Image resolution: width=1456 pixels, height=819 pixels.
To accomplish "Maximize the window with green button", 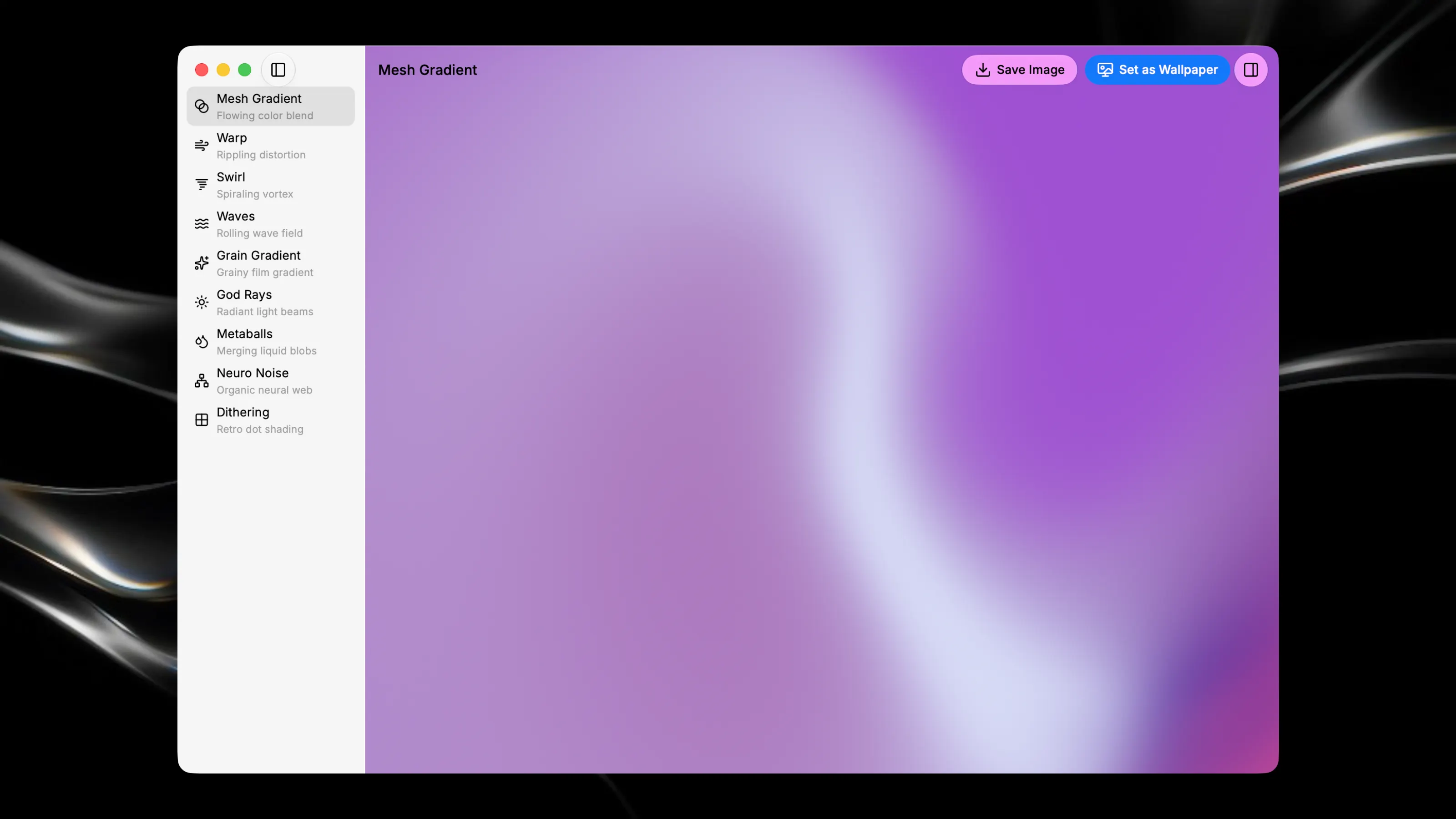I will coord(245,70).
